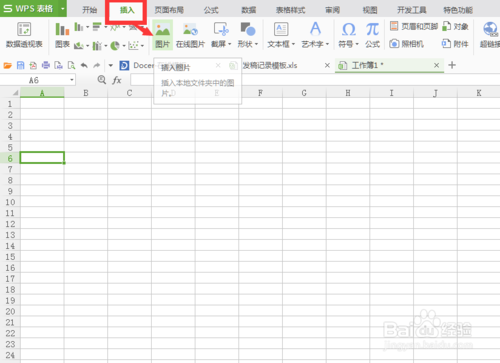Add a new document tab with plus
Screen dimensions: 500x363
pos(452,65)
